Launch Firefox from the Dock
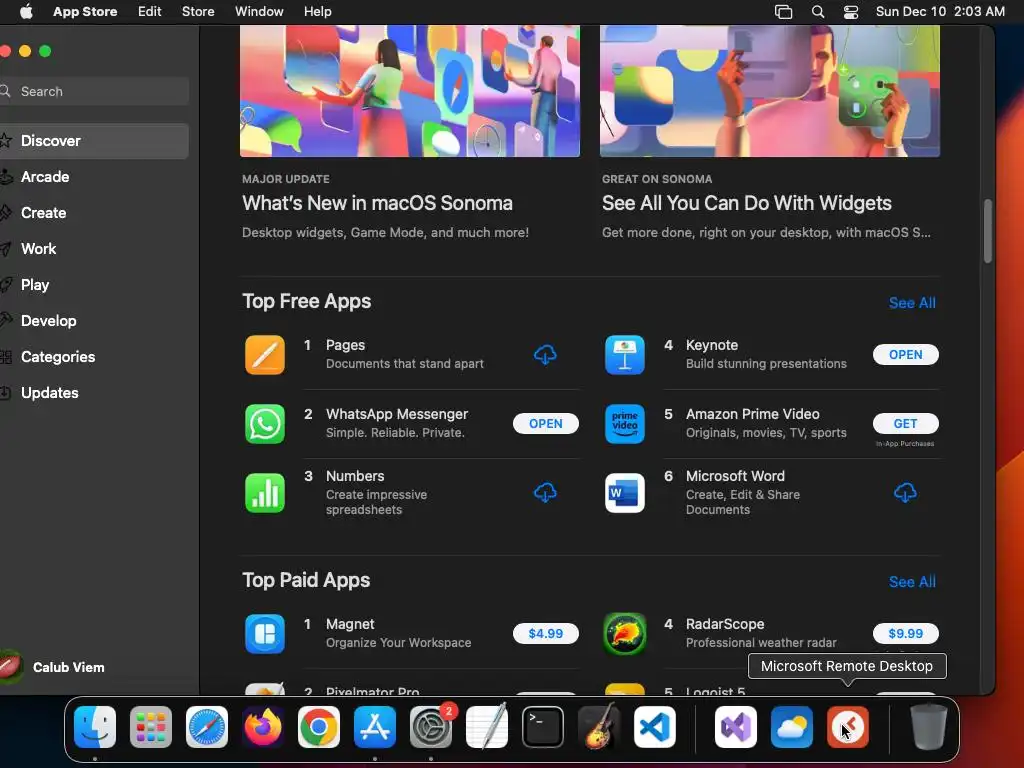This screenshot has height=768, width=1024. pos(263,727)
